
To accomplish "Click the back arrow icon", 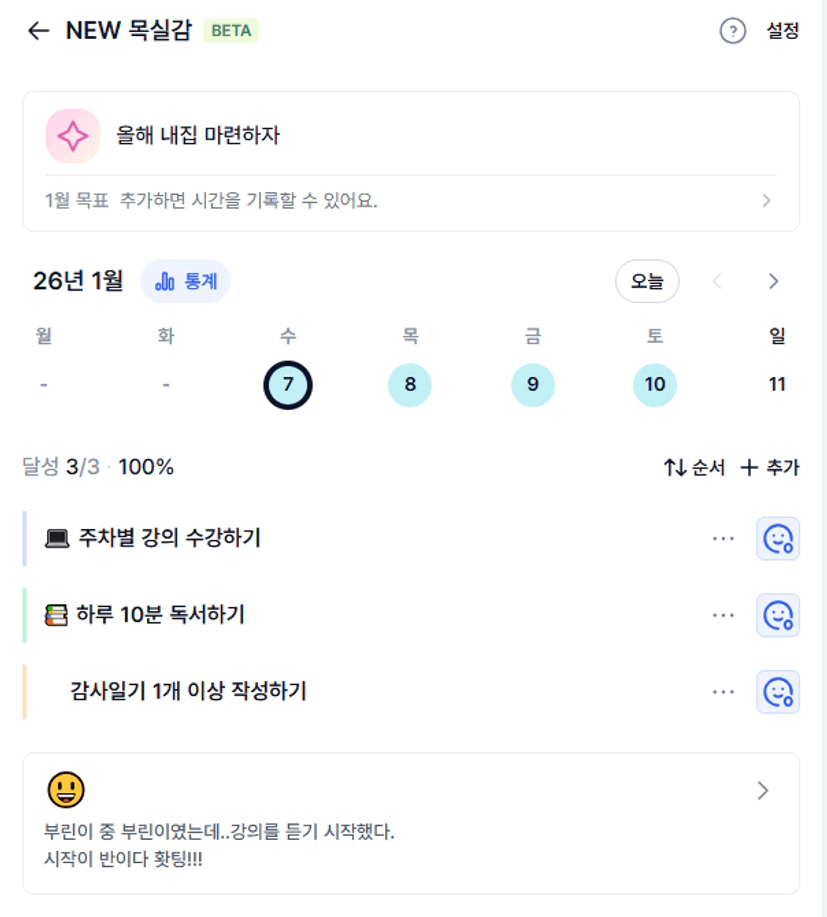I will pyautogui.click(x=38, y=31).
